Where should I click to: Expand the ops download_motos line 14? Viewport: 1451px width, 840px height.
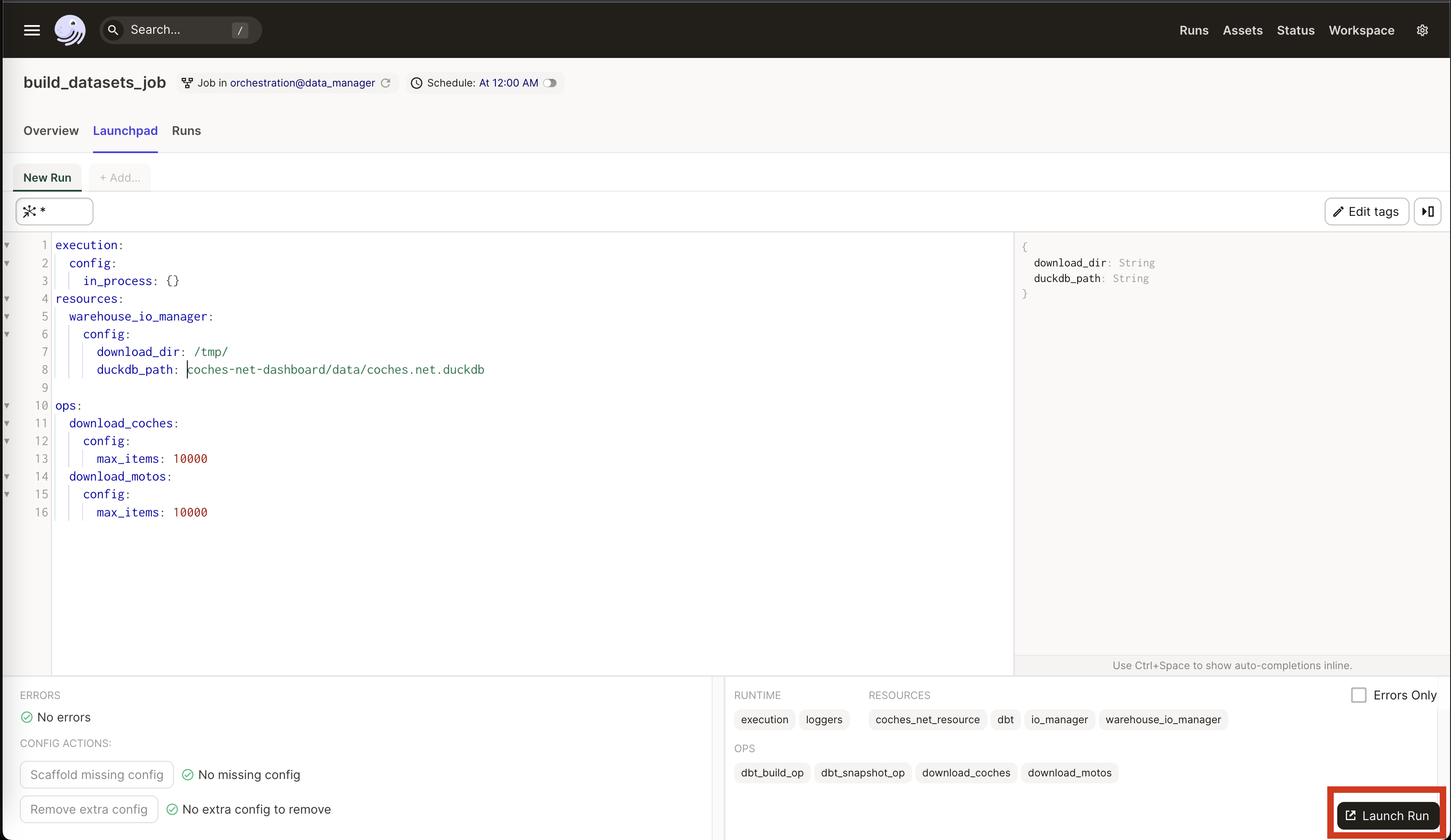coord(8,476)
